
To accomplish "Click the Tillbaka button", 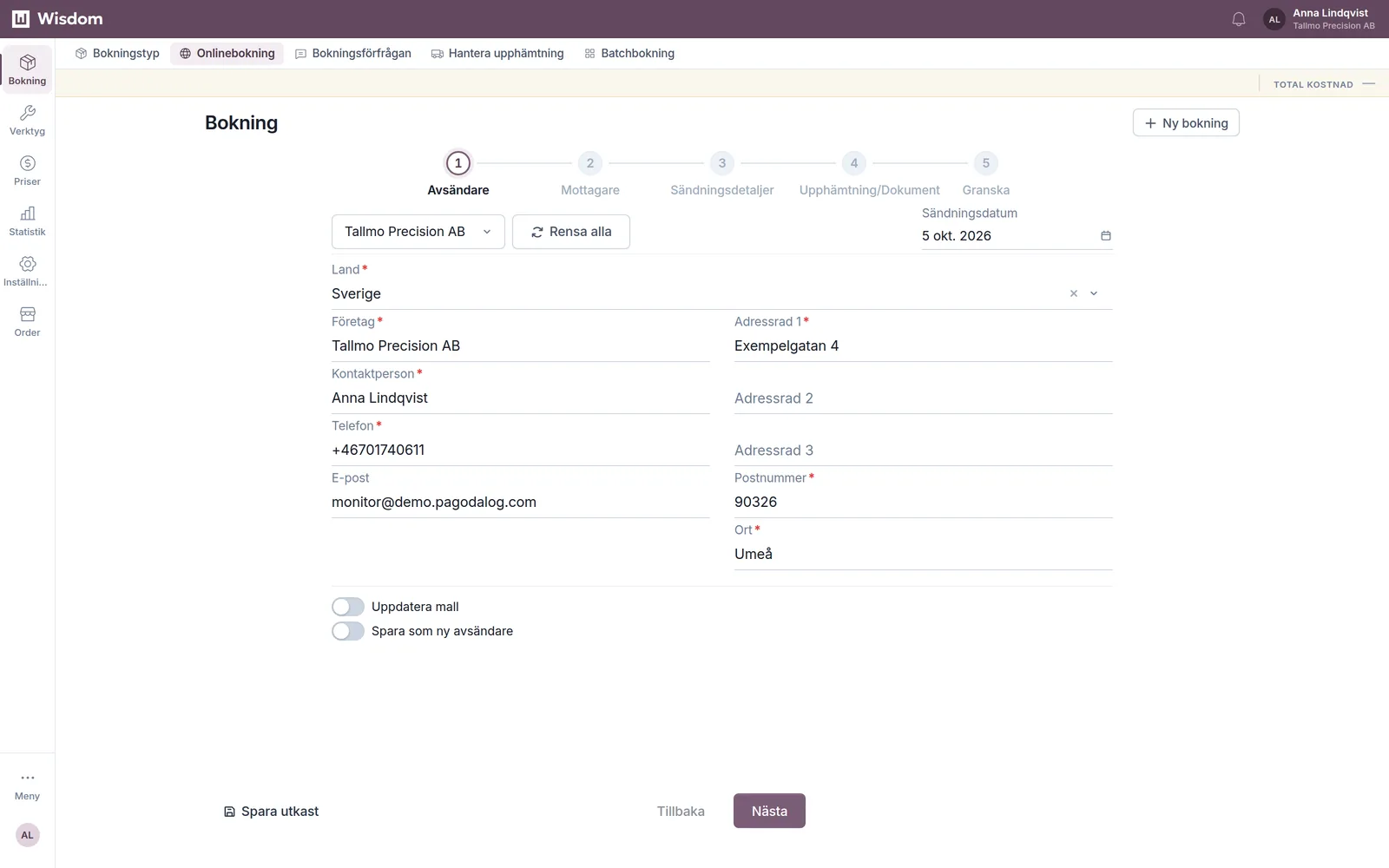I will [681, 811].
